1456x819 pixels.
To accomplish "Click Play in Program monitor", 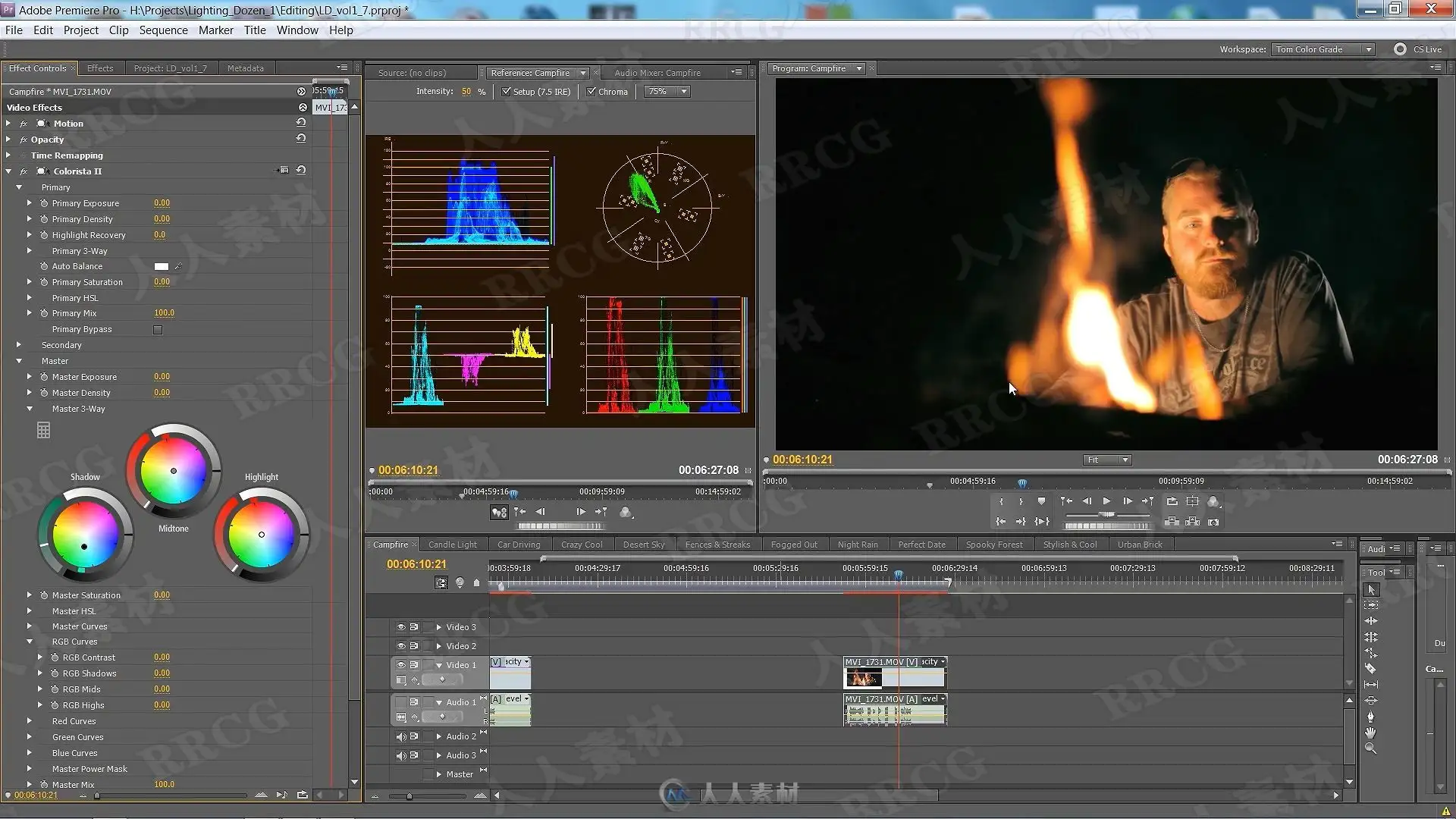I will pyautogui.click(x=1106, y=501).
